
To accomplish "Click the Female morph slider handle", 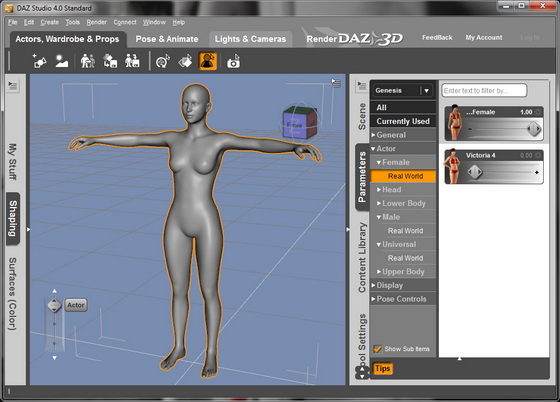I will pos(534,129).
